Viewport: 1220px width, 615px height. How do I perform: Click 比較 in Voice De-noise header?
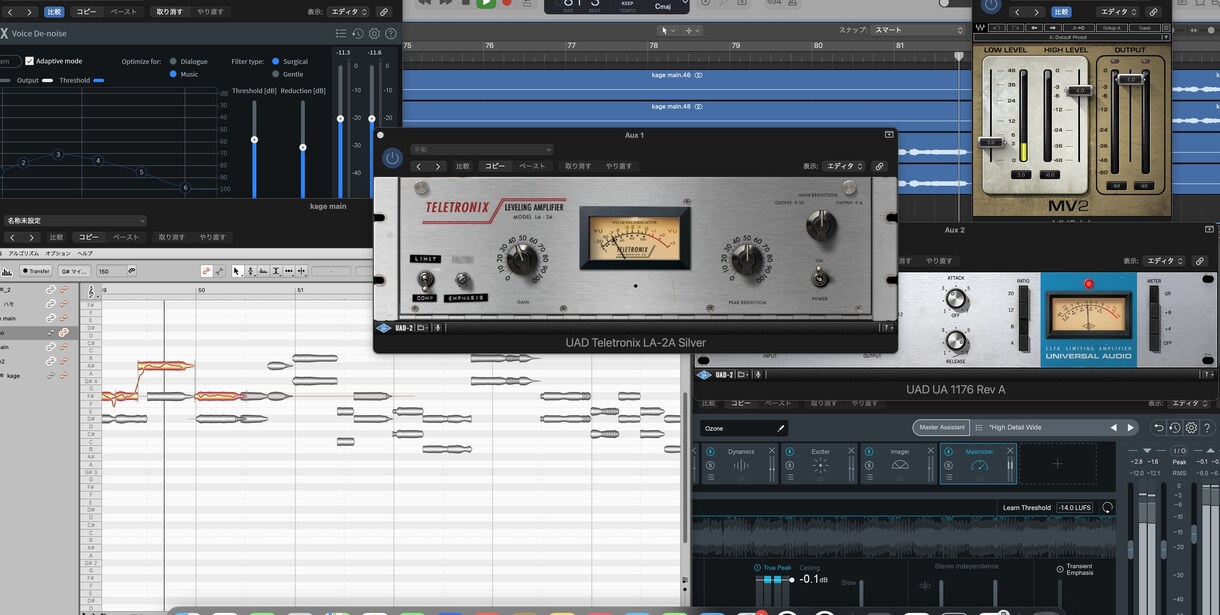point(53,12)
